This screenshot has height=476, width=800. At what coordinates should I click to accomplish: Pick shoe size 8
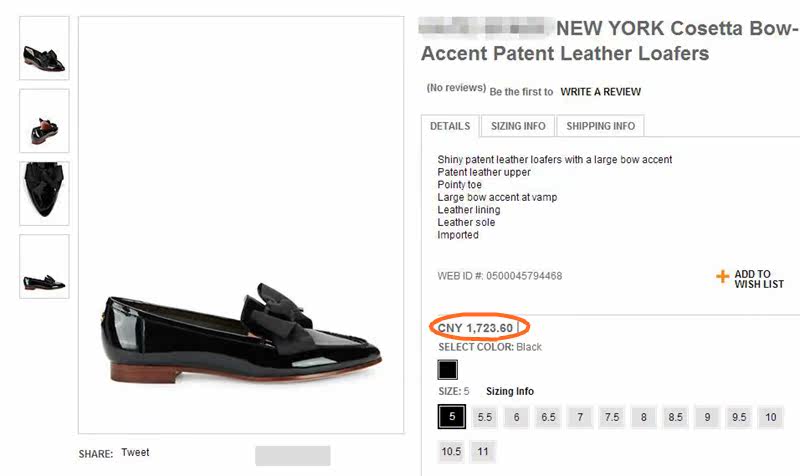coord(643,417)
